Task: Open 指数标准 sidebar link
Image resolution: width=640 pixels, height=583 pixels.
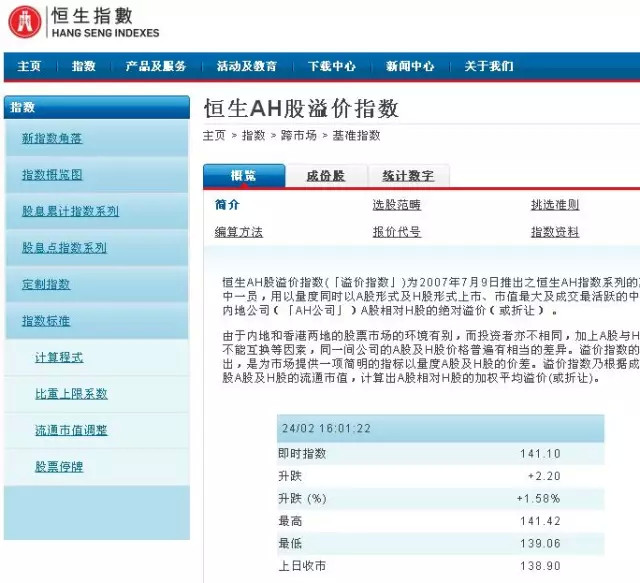Action: [46, 320]
